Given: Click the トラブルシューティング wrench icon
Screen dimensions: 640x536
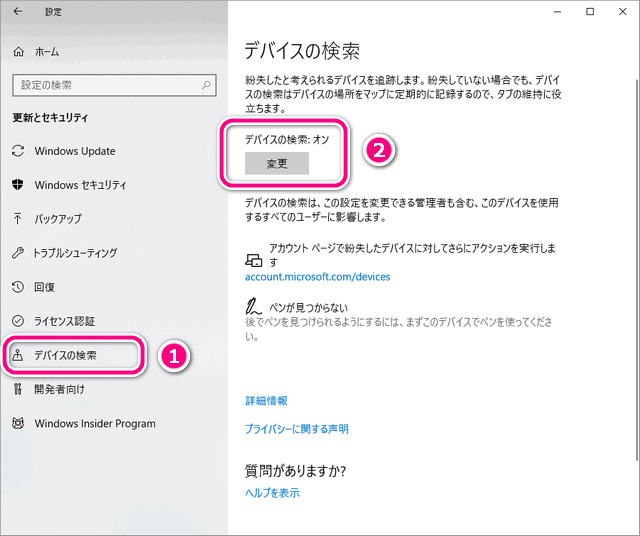Looking at the screenshot, I should pyautogui.click(x=18, y=253).
